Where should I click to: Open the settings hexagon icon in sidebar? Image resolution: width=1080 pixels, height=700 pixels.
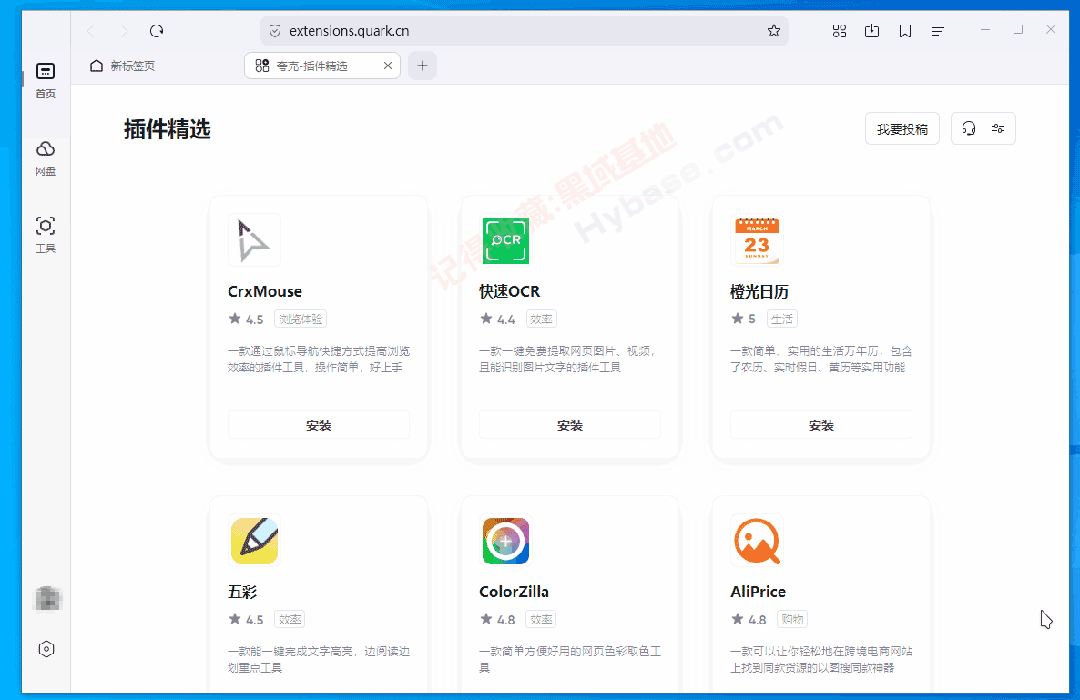tap(46, 649)
